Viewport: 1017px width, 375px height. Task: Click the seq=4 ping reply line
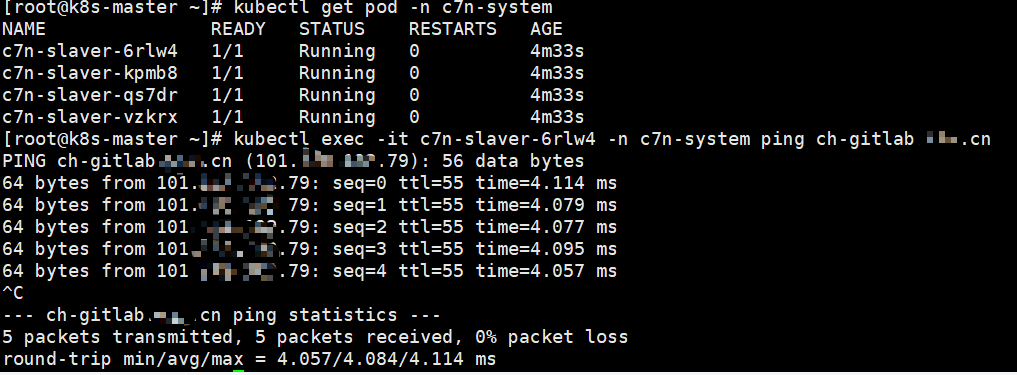tap(309, 271)
